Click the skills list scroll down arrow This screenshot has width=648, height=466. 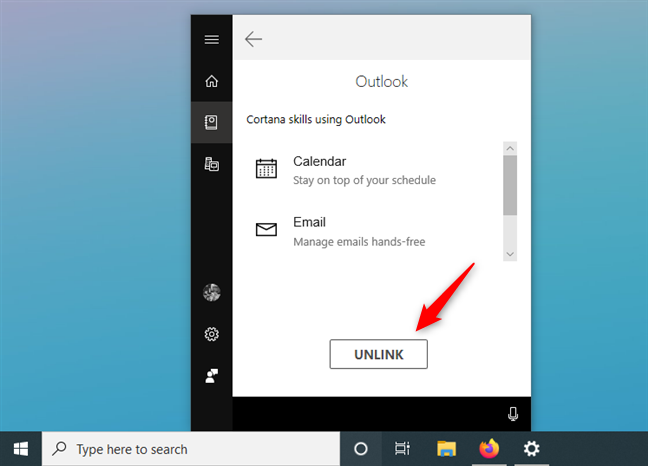pos(510,254)
